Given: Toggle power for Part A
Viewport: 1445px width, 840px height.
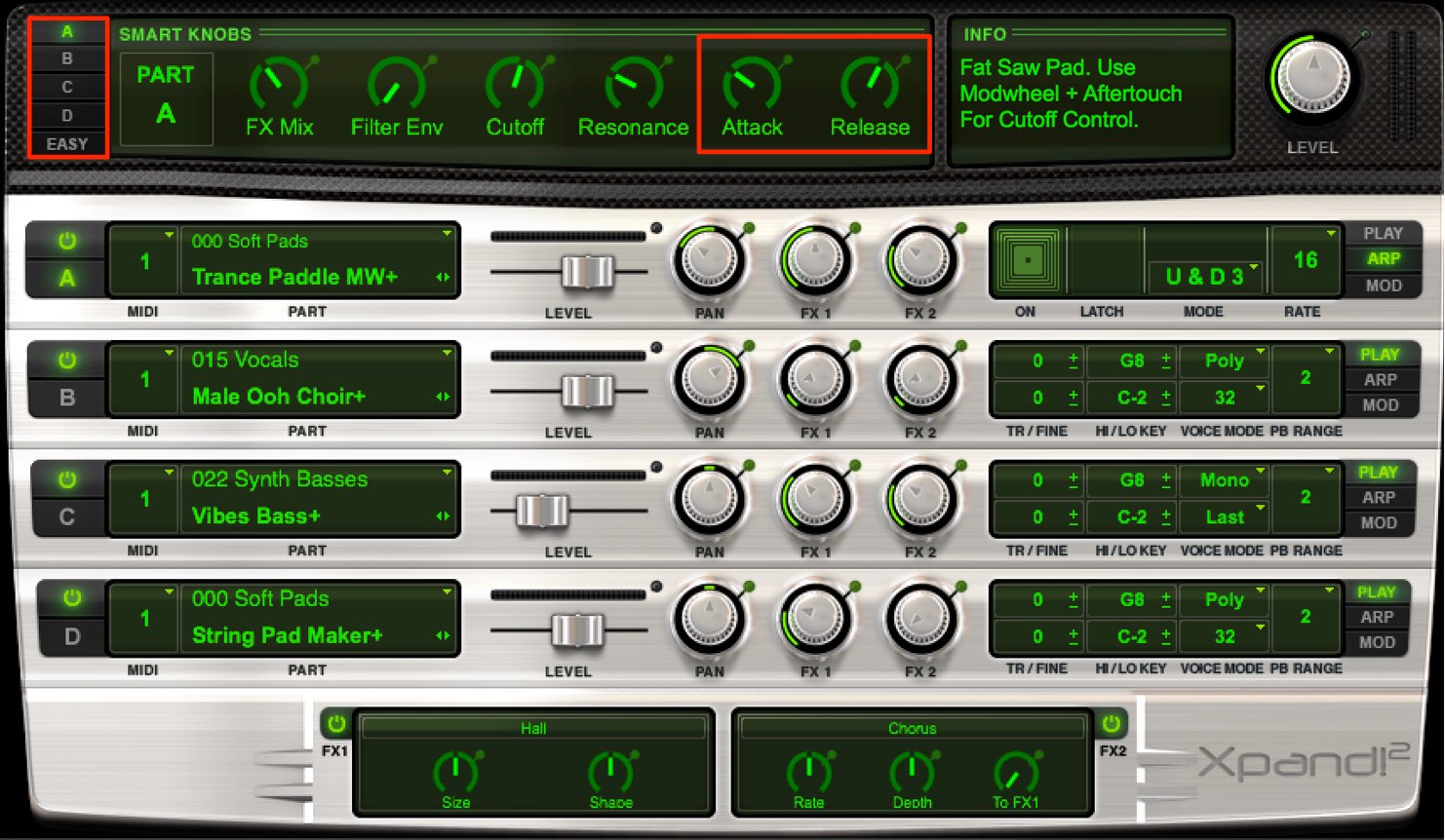Looking at the screenshot, I should coord(66,241).
